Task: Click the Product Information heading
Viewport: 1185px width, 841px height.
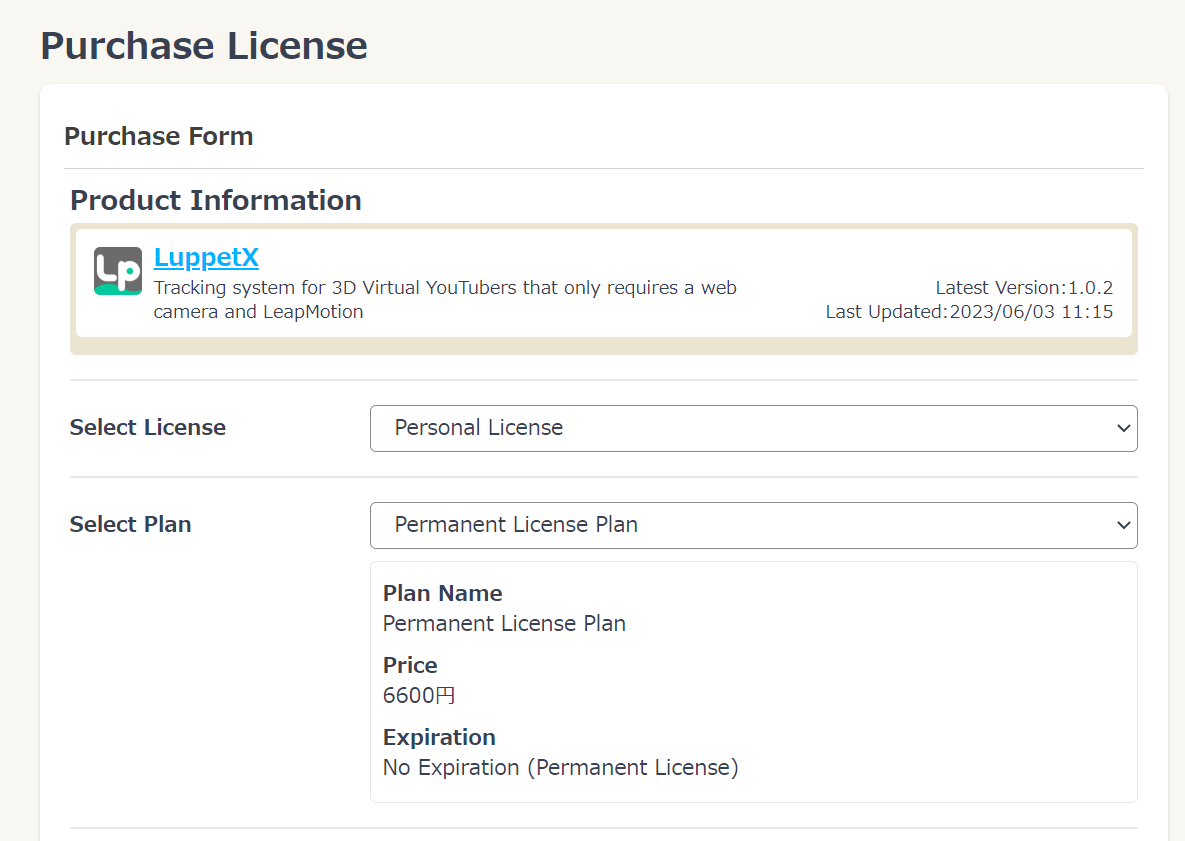Action: [216, 200]
